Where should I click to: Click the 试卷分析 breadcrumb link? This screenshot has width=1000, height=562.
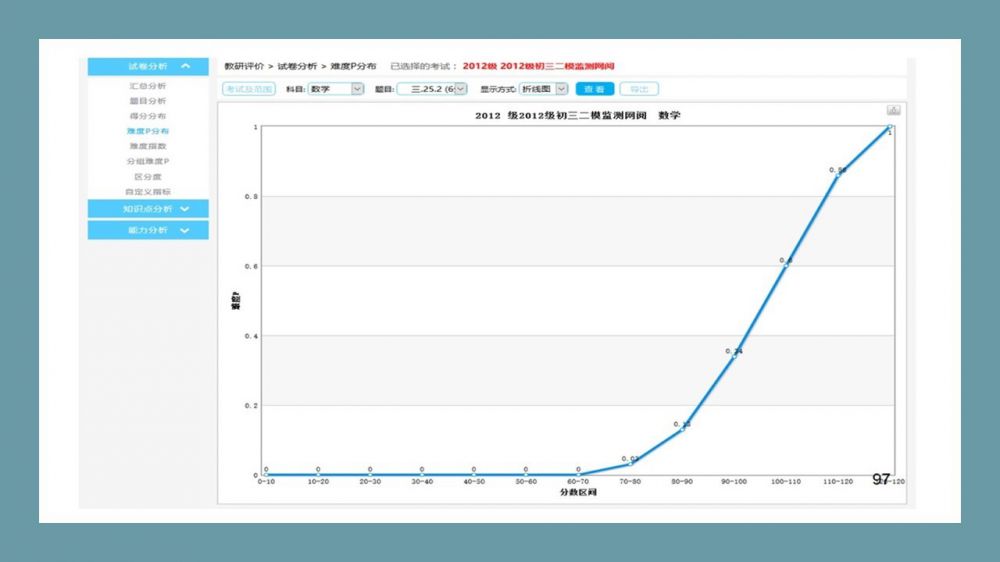pyautogui.click(x=296, y=66)
